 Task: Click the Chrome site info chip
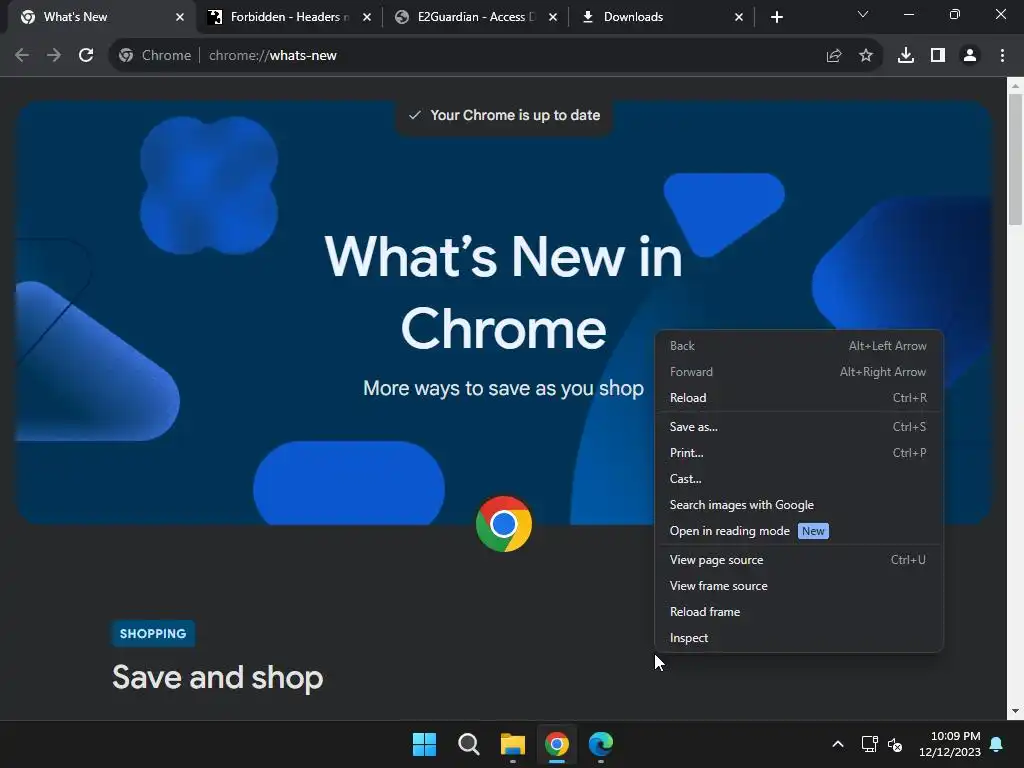155,56
